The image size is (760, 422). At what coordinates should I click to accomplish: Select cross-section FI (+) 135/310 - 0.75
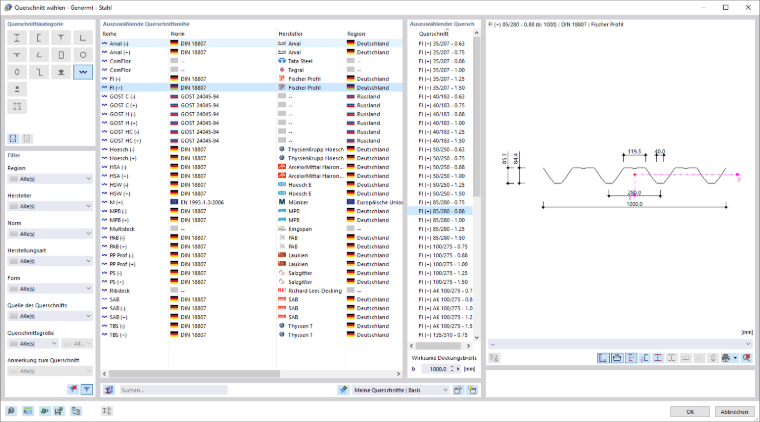(443, 335)
